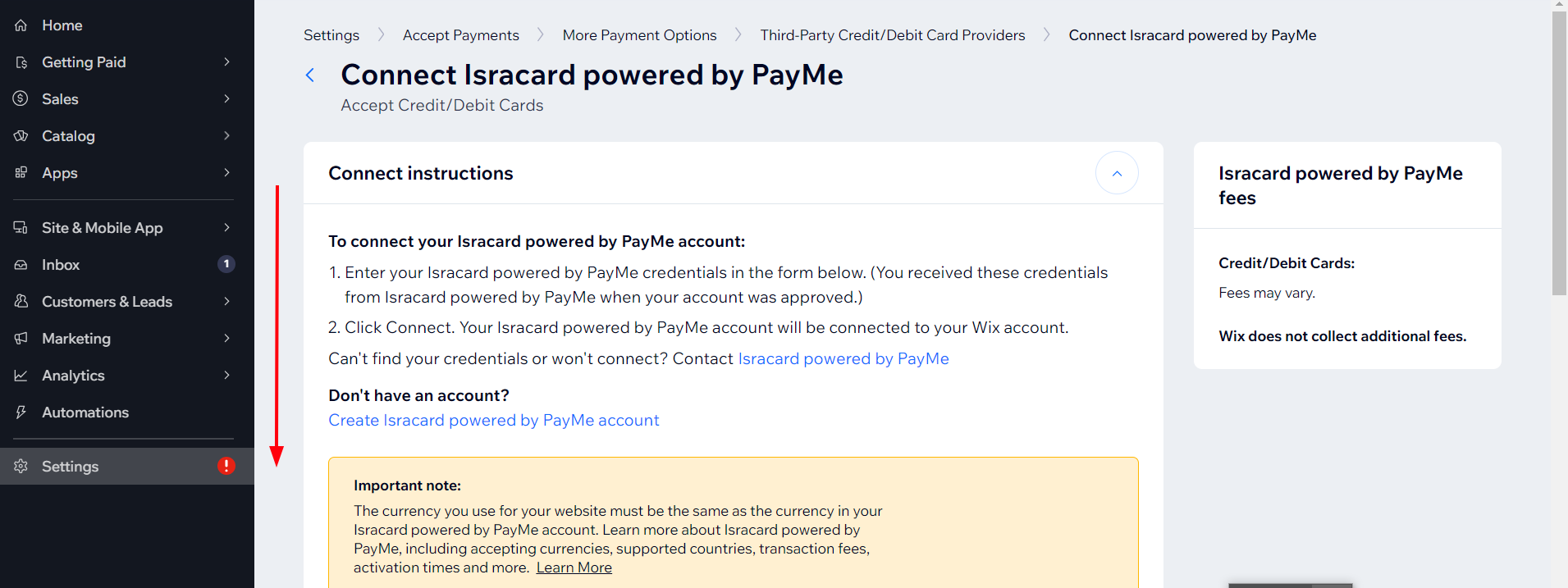
Task: Follow the Learn More link
Action: click(x=574, y=567)
